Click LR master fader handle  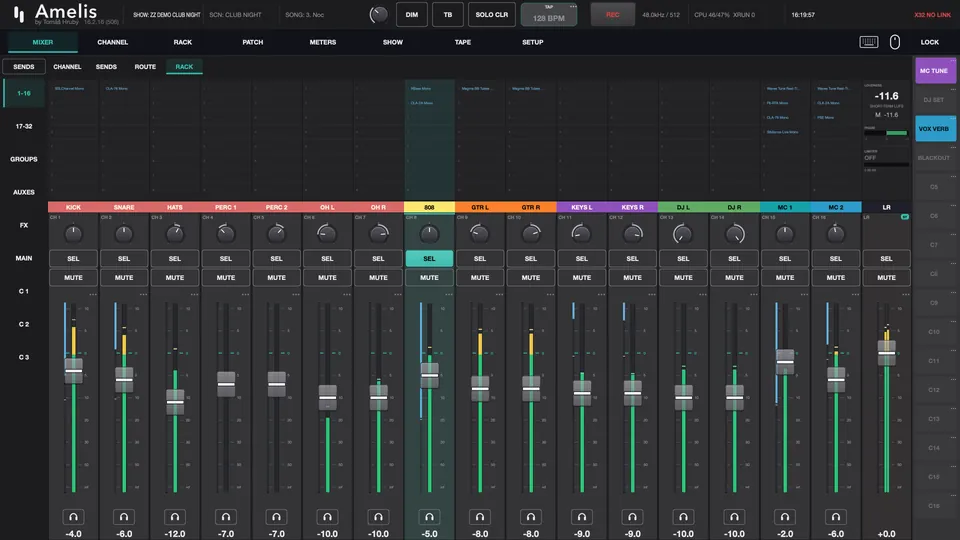pos(887,353)
